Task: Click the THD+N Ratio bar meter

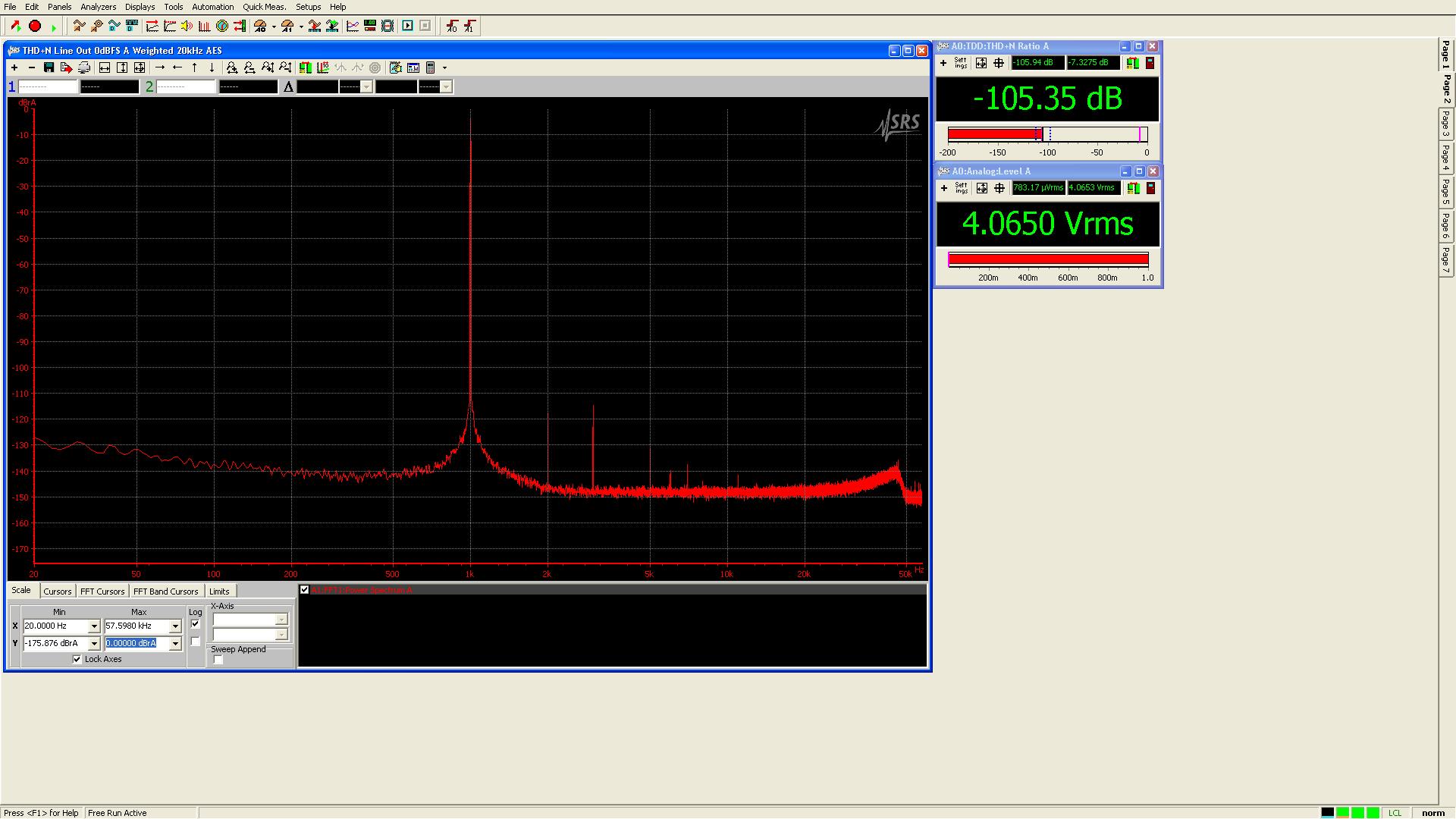Action: [x=1047, y=134]
